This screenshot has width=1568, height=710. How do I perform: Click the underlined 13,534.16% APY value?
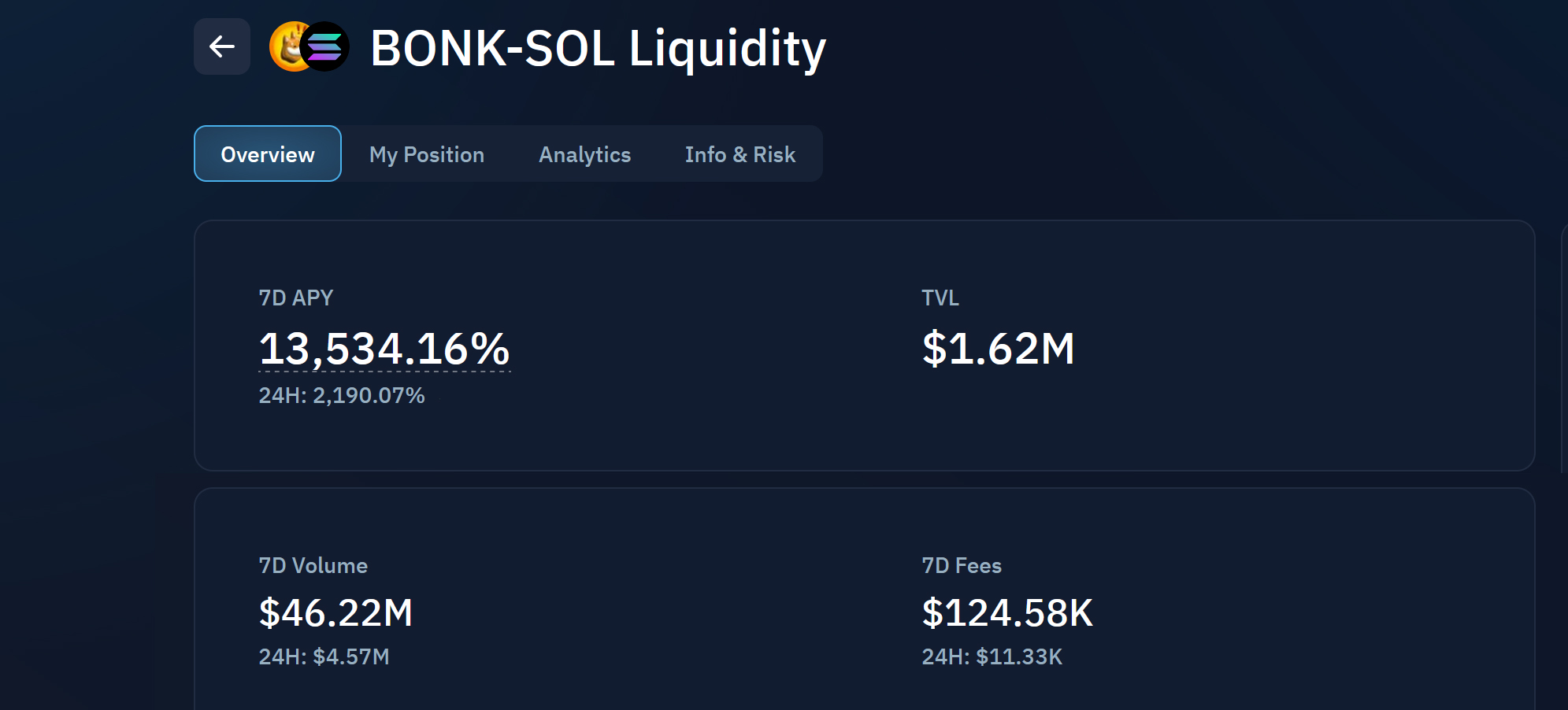pyautogui.click(x=384, y=349)
